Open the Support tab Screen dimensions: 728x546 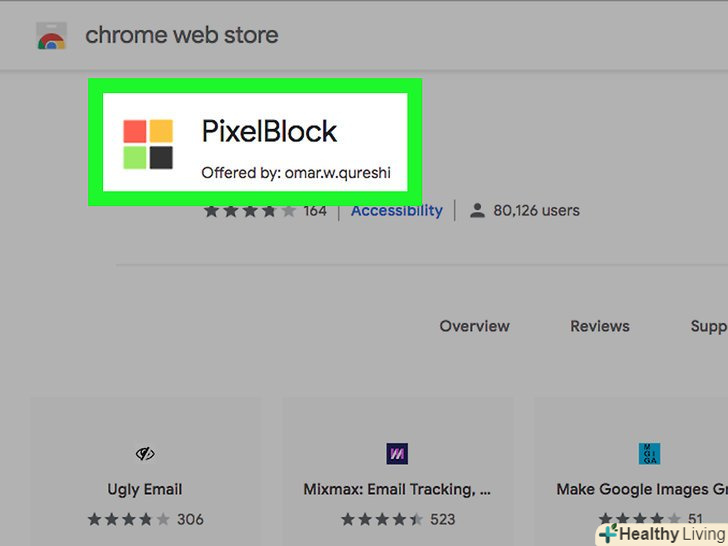(708, 326)
